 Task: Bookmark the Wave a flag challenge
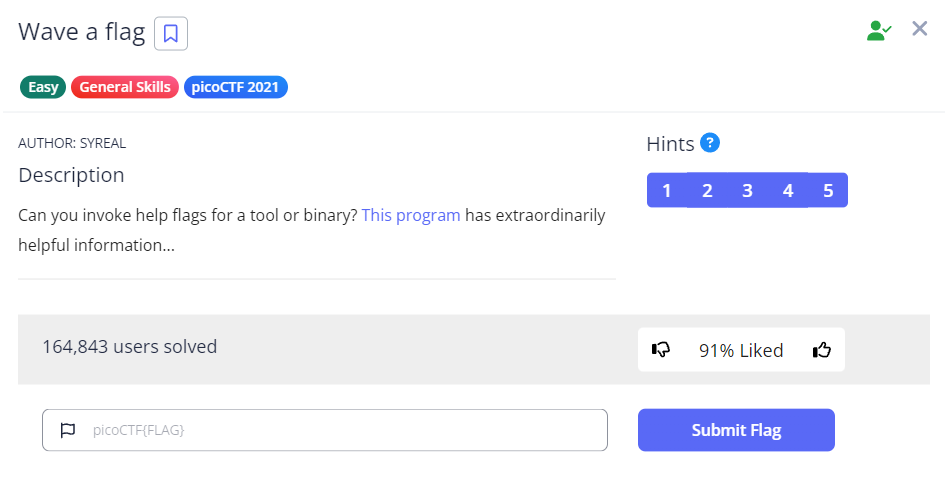pyautogui.click(x=171, y=33)
